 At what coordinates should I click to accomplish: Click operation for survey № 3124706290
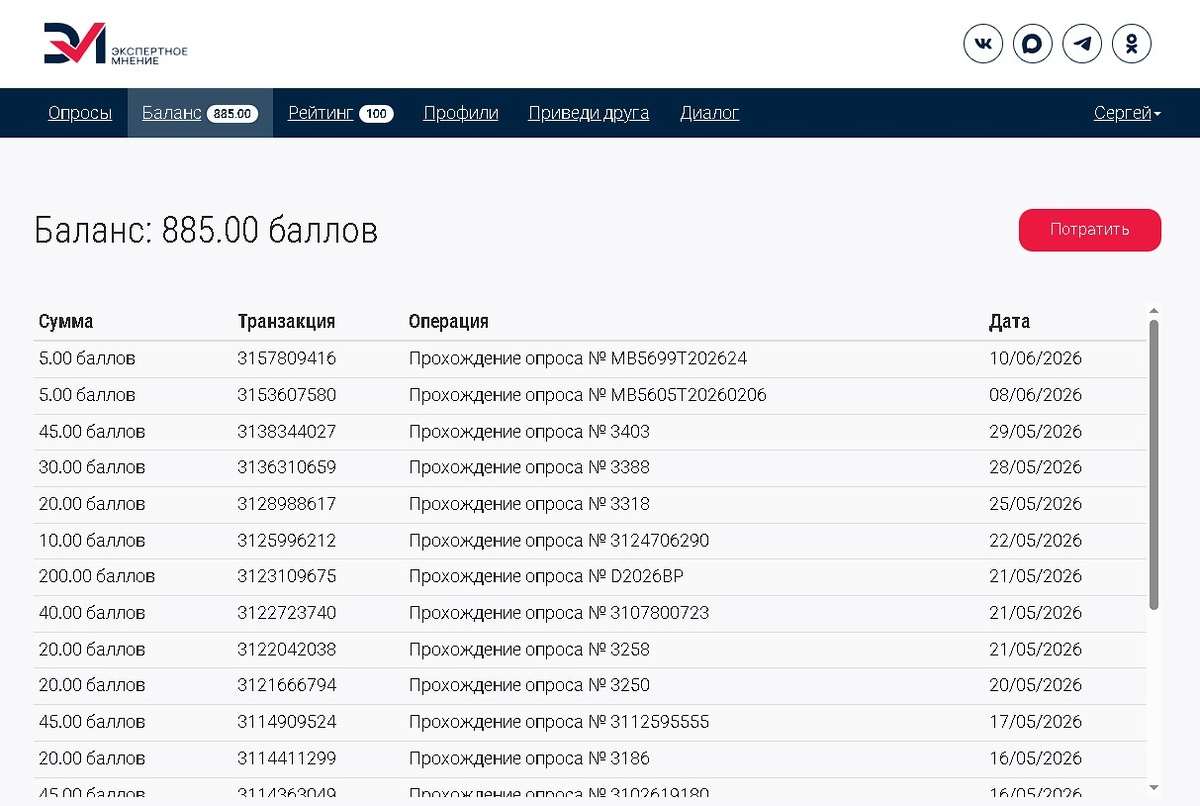[559, 540]
